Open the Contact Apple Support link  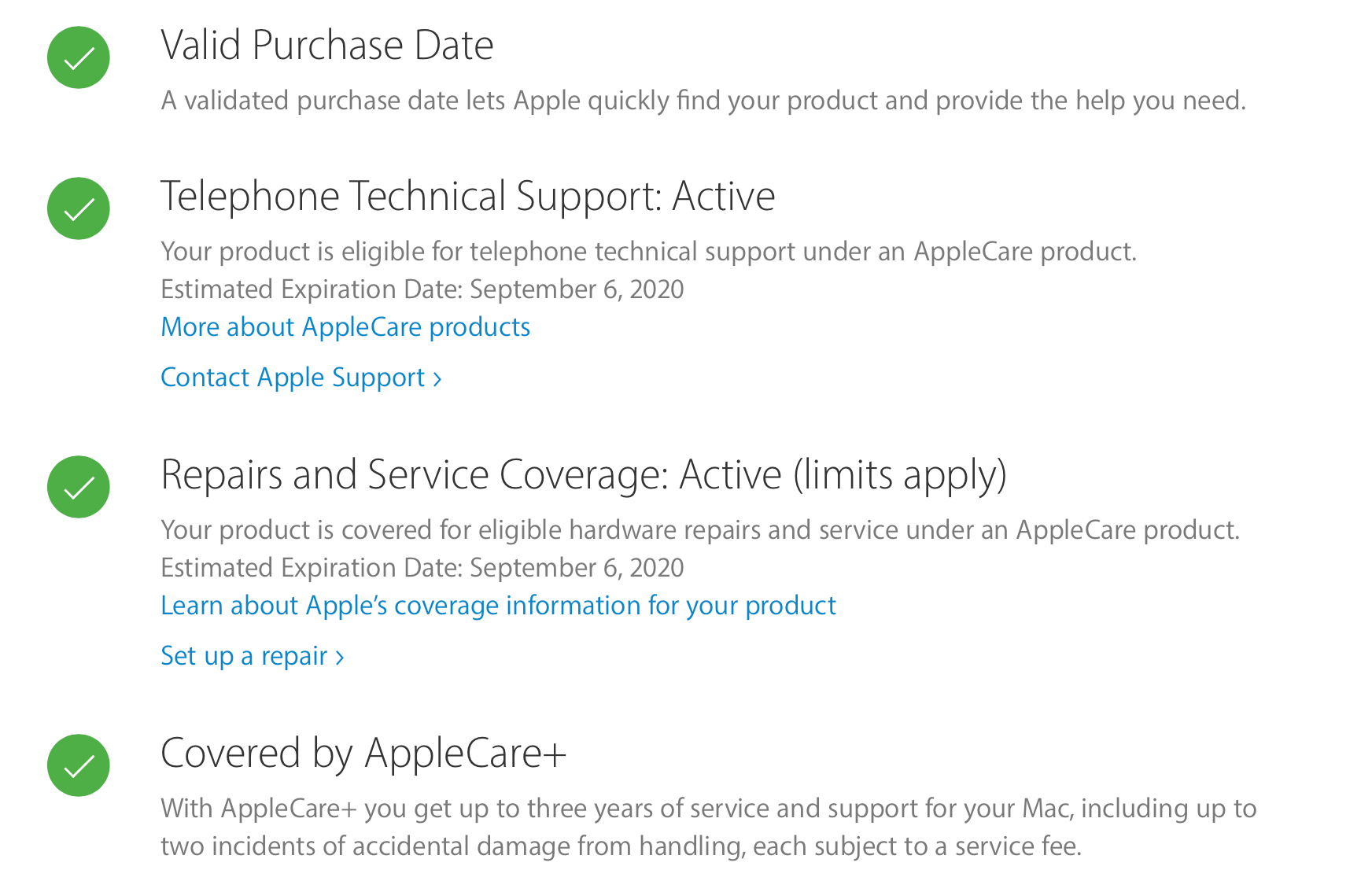(293, 378)
